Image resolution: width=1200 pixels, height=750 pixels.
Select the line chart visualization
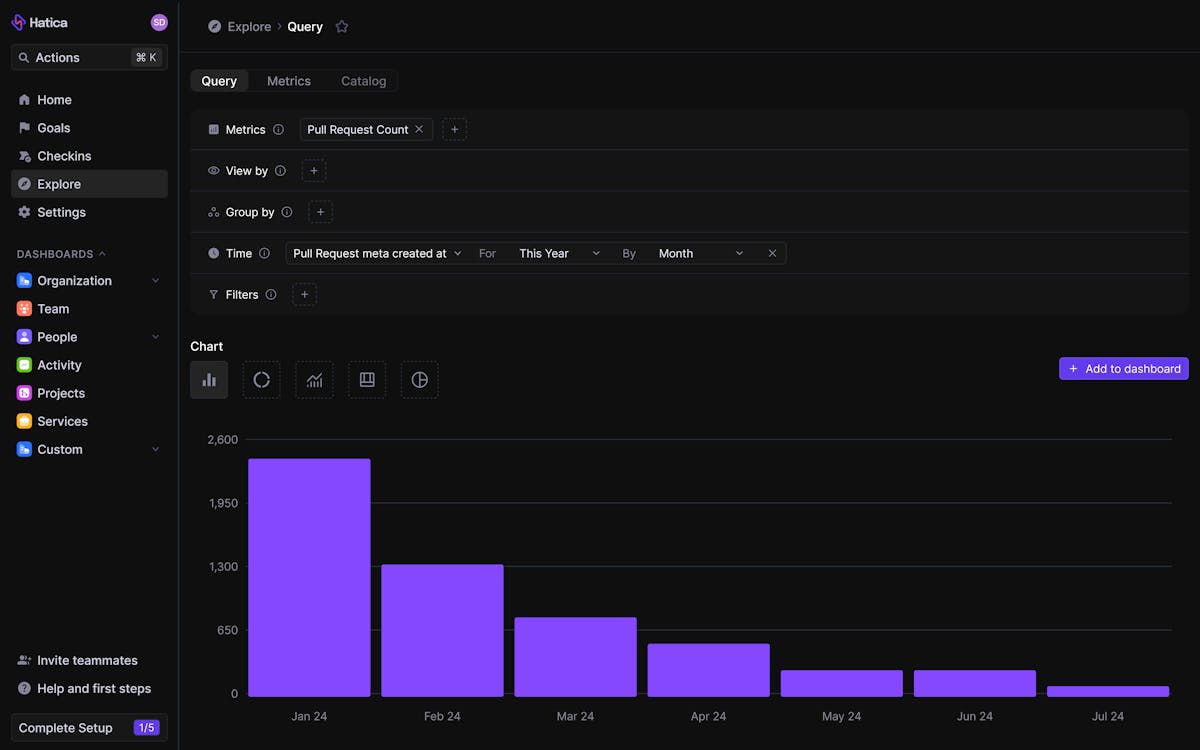click(314, 380)
